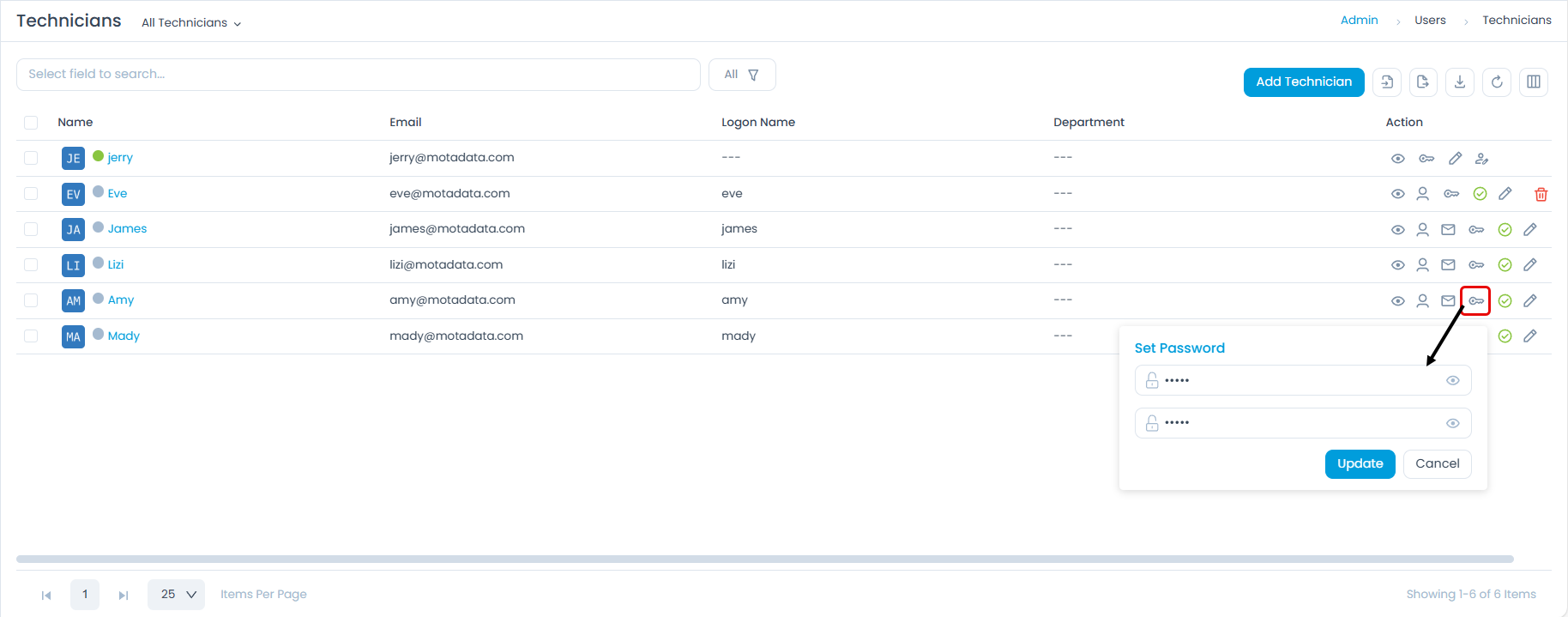Click the envelope icon in James's row
The width and height of the screenshot is (1568, 617).
pyautogui.click(x=1448, y=230)
